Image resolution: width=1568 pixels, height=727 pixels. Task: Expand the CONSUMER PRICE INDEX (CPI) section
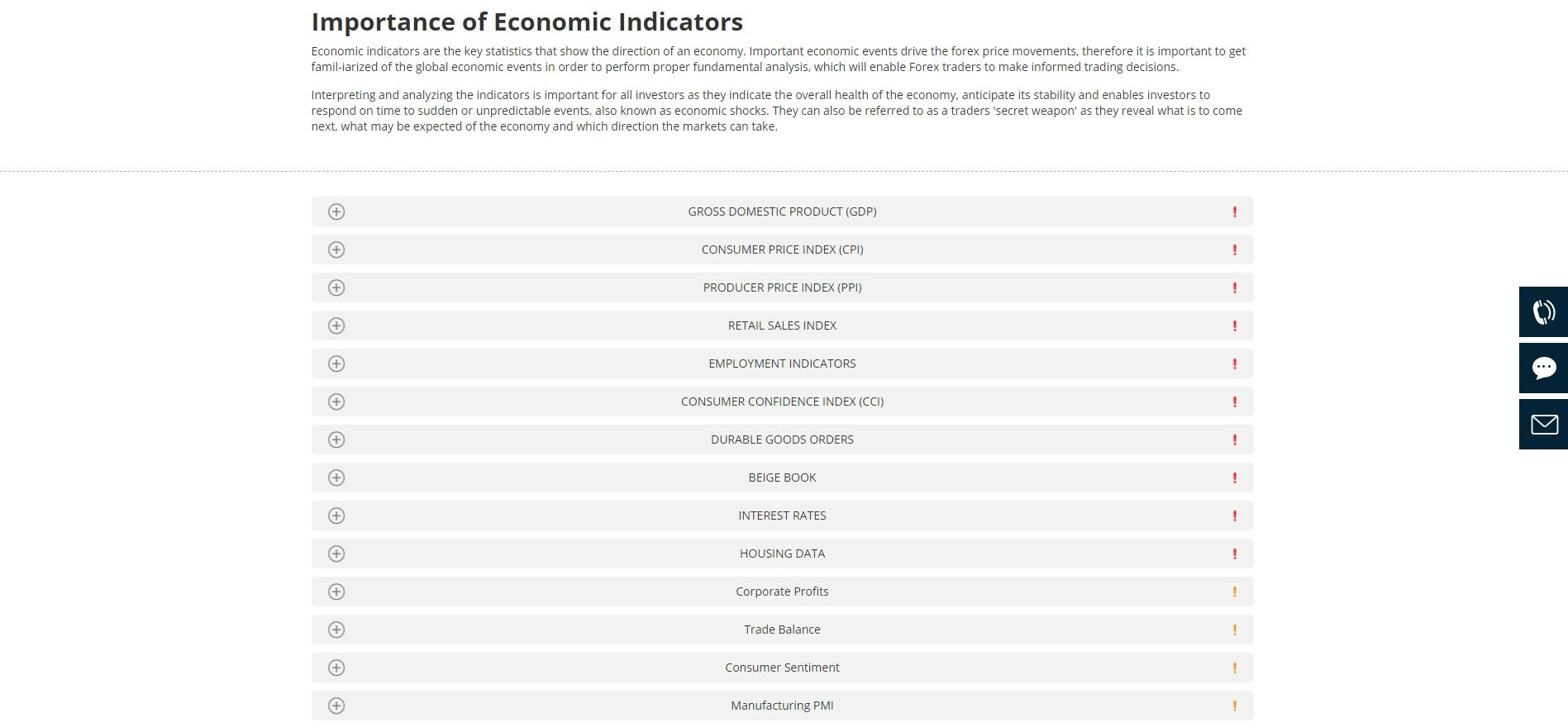click(782, 249)
